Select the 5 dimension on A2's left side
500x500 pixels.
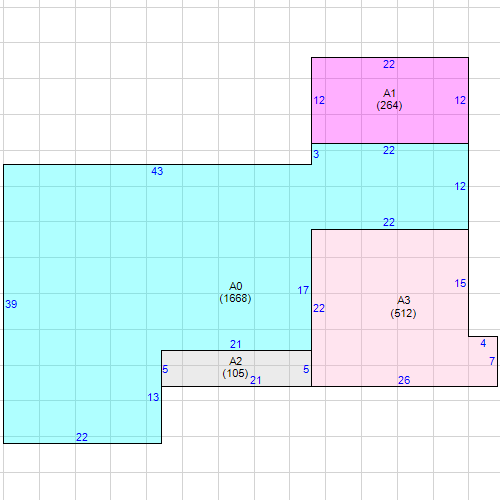165,369
